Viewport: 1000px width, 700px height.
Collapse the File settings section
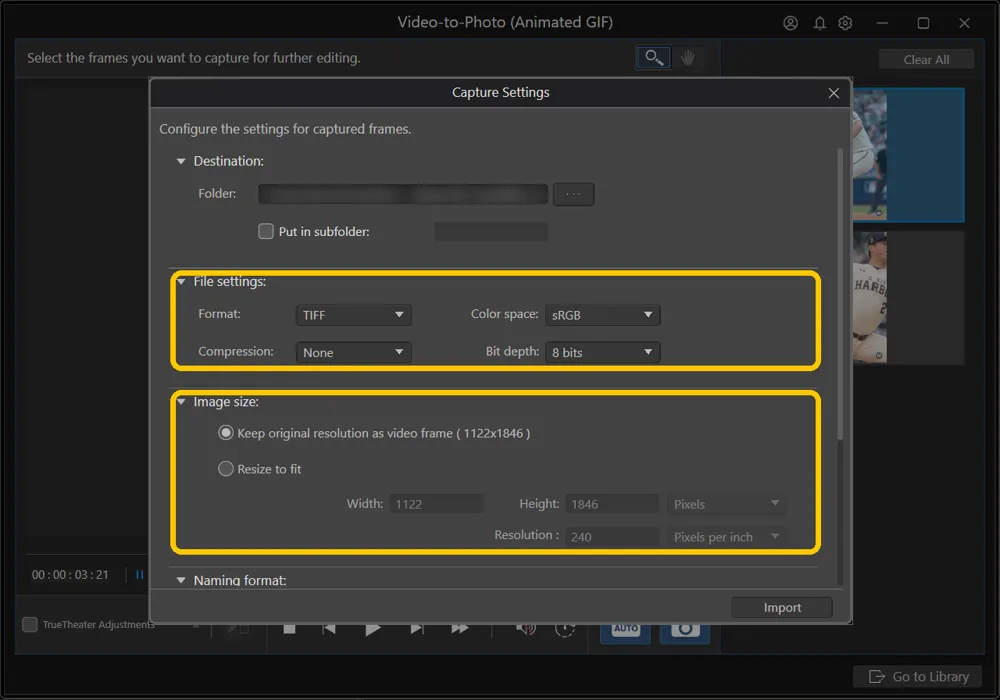tap(181, 281)
